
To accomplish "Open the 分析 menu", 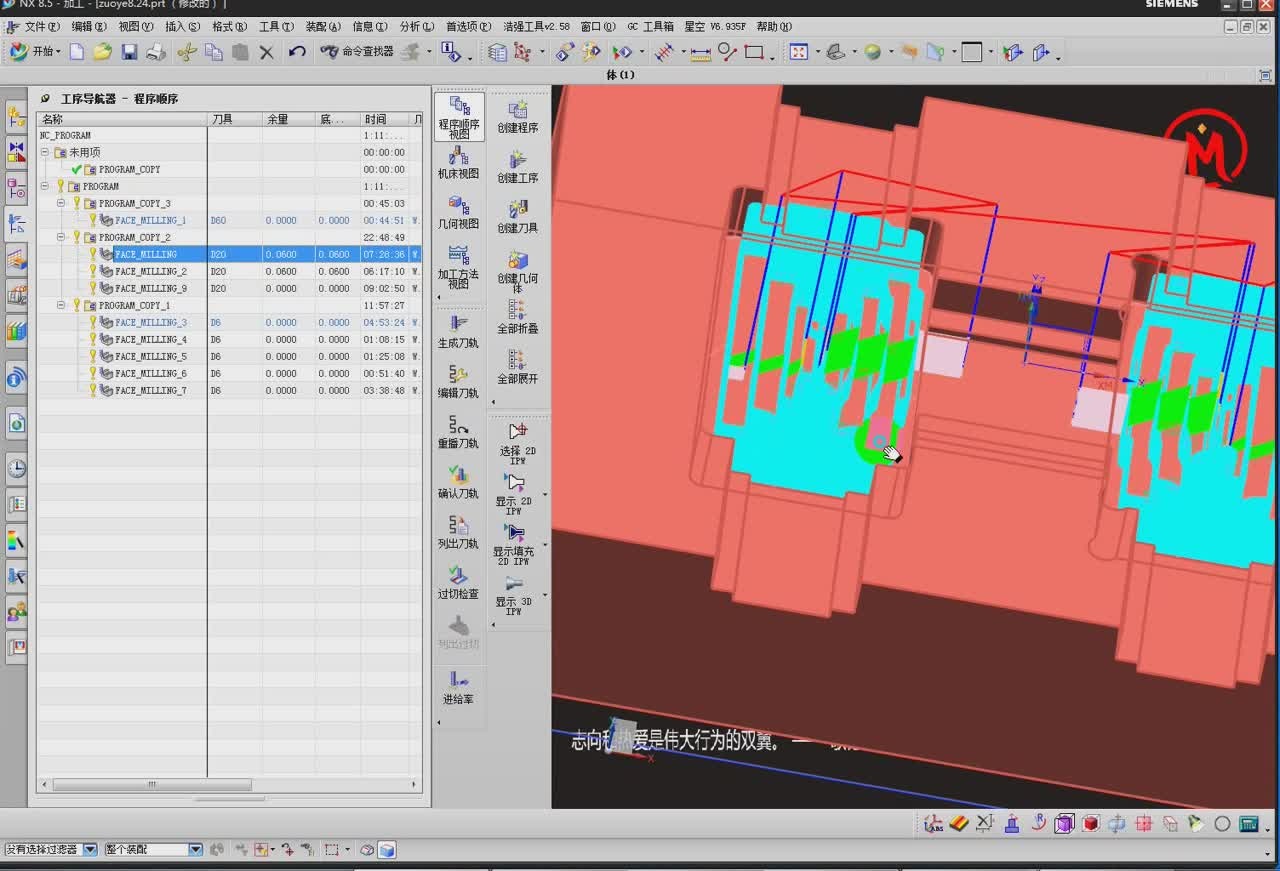I will point(416,27).
